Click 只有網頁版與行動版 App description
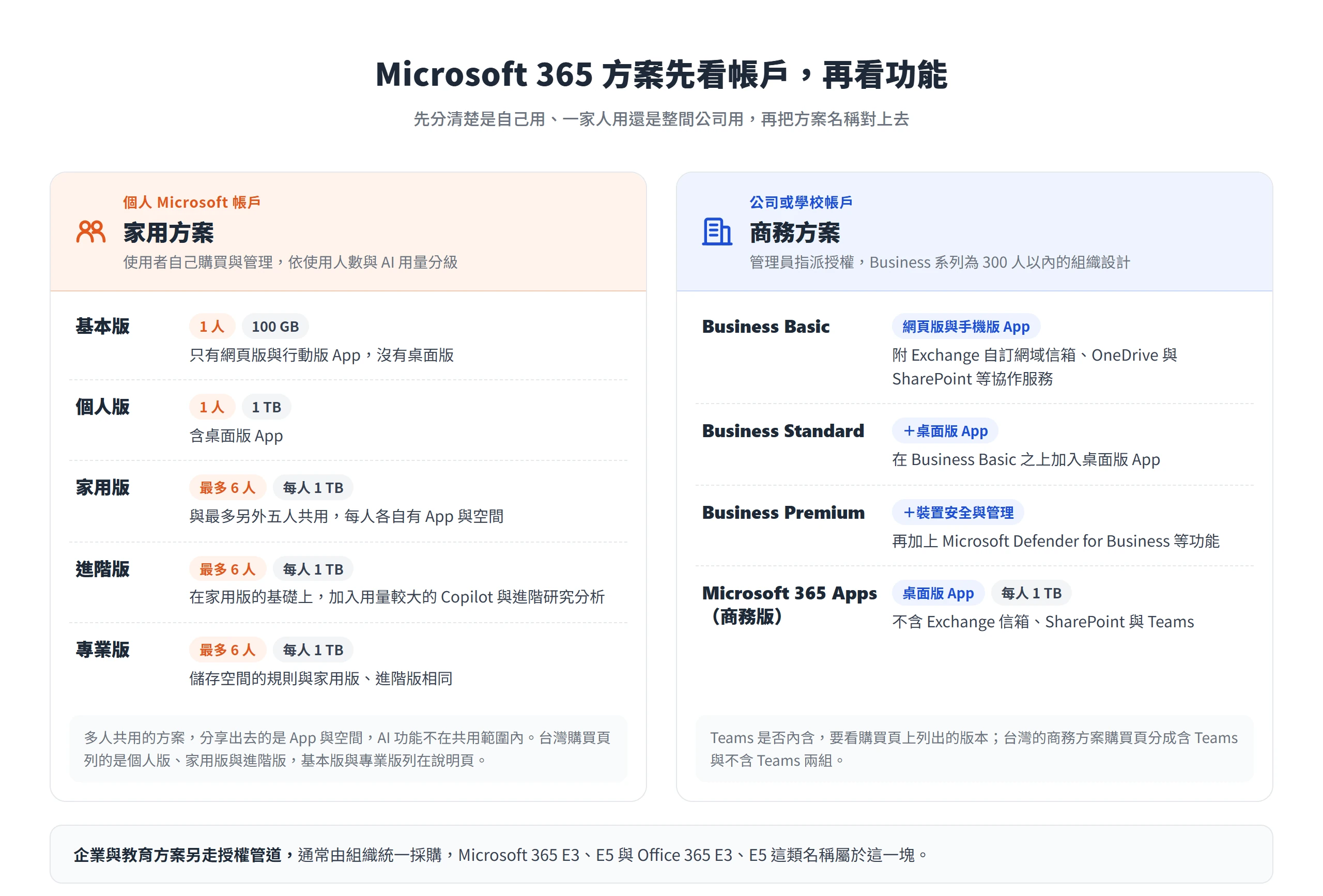 (321, 354)
